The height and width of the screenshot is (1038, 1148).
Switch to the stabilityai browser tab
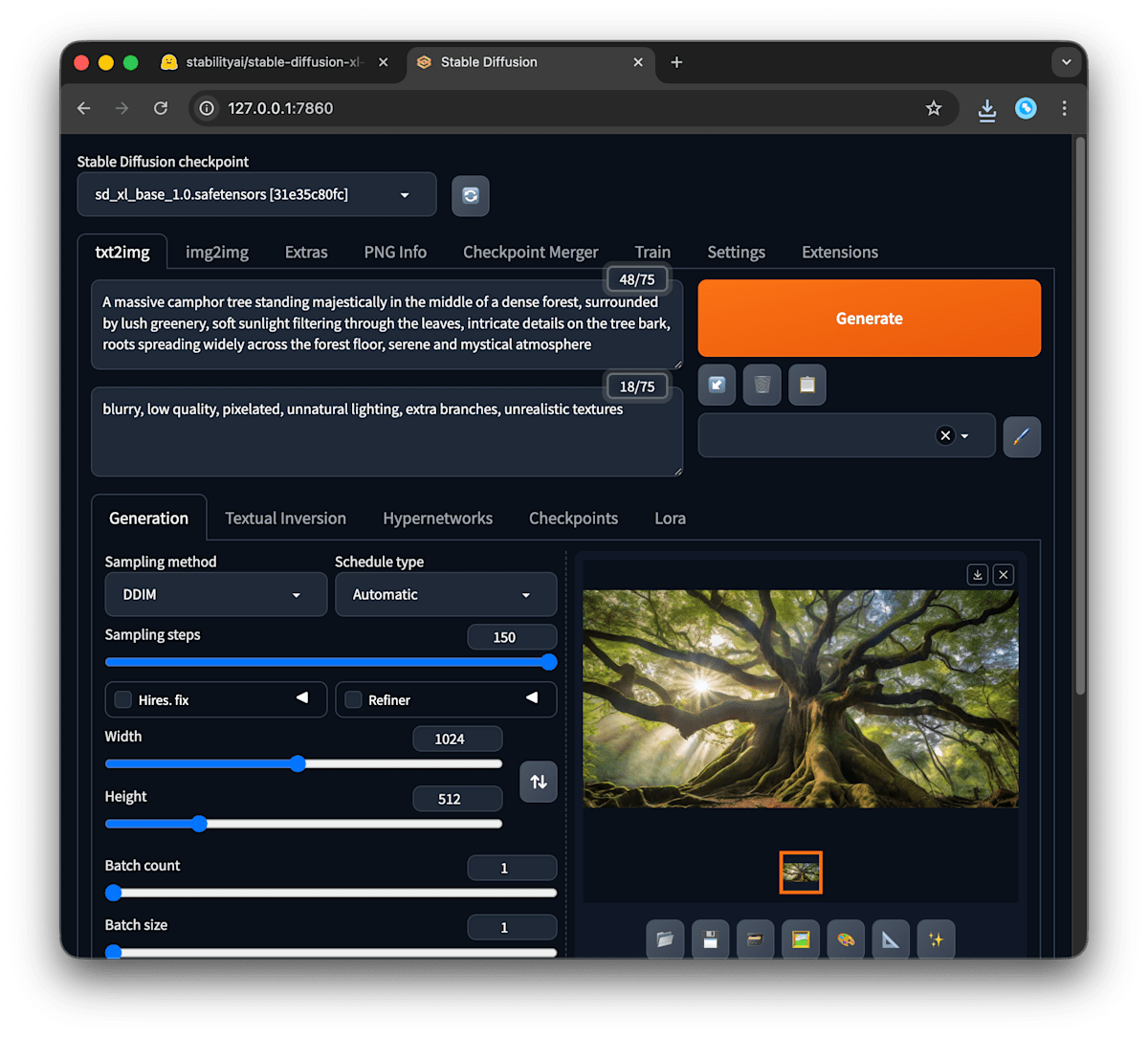tap(273, 62)
